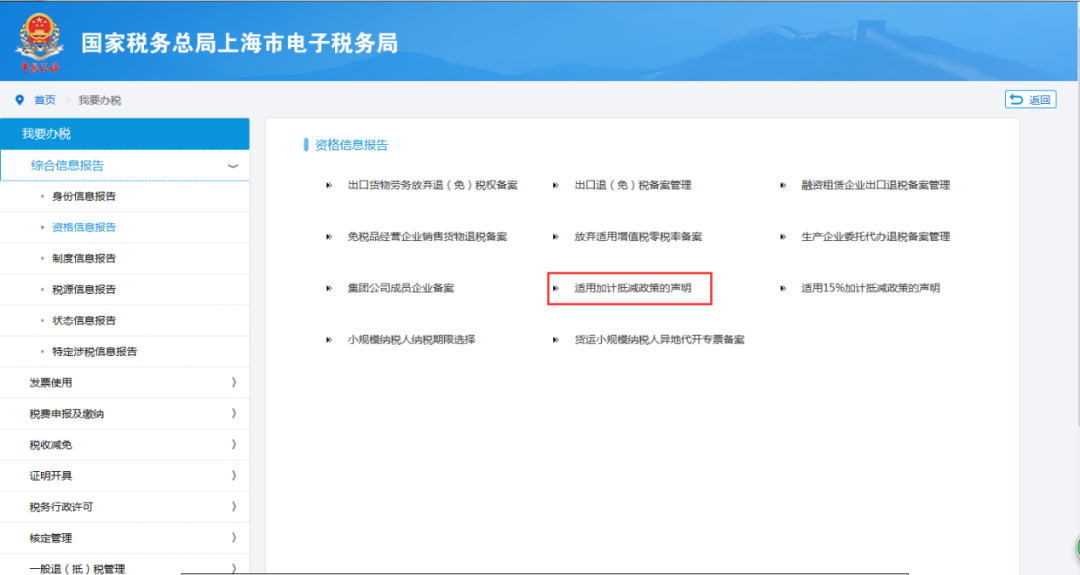The width and height of the screenshot is (1080, 575).
Task: Click arrow bullet before 适用加计抵减政策的声明
Action: [555, 289]
